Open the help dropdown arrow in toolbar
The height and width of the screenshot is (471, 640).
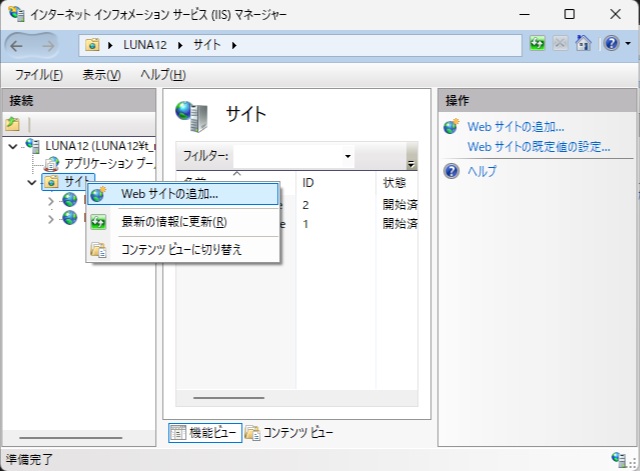tap(628, 43)
